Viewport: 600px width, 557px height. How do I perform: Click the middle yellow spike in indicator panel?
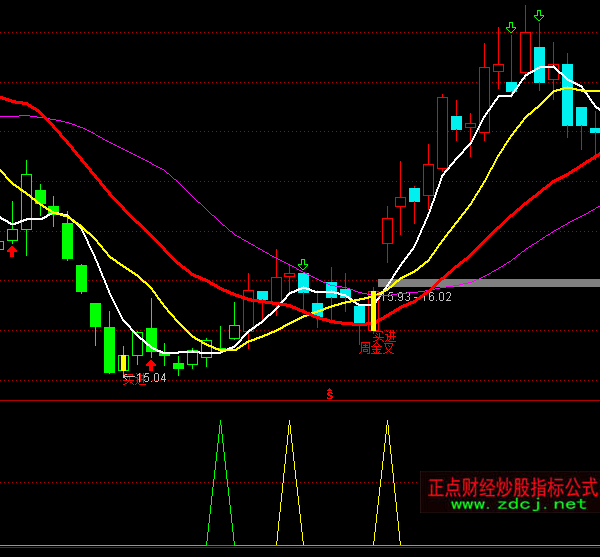click(289, 480)
